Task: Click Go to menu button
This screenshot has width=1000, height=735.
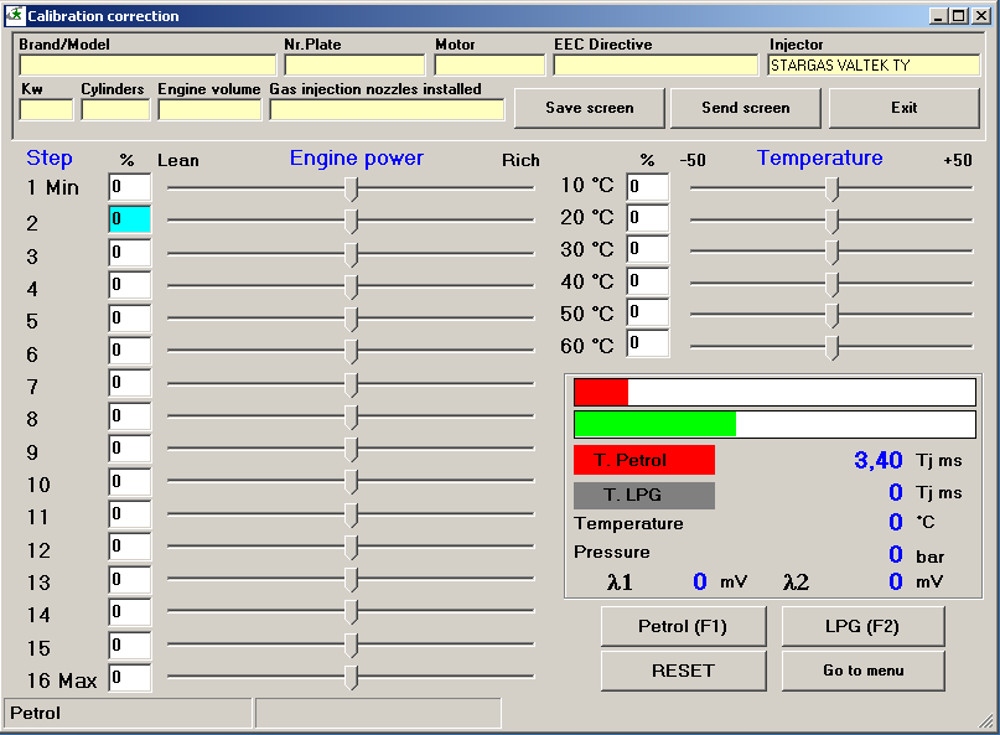Action: click(862, 671)
